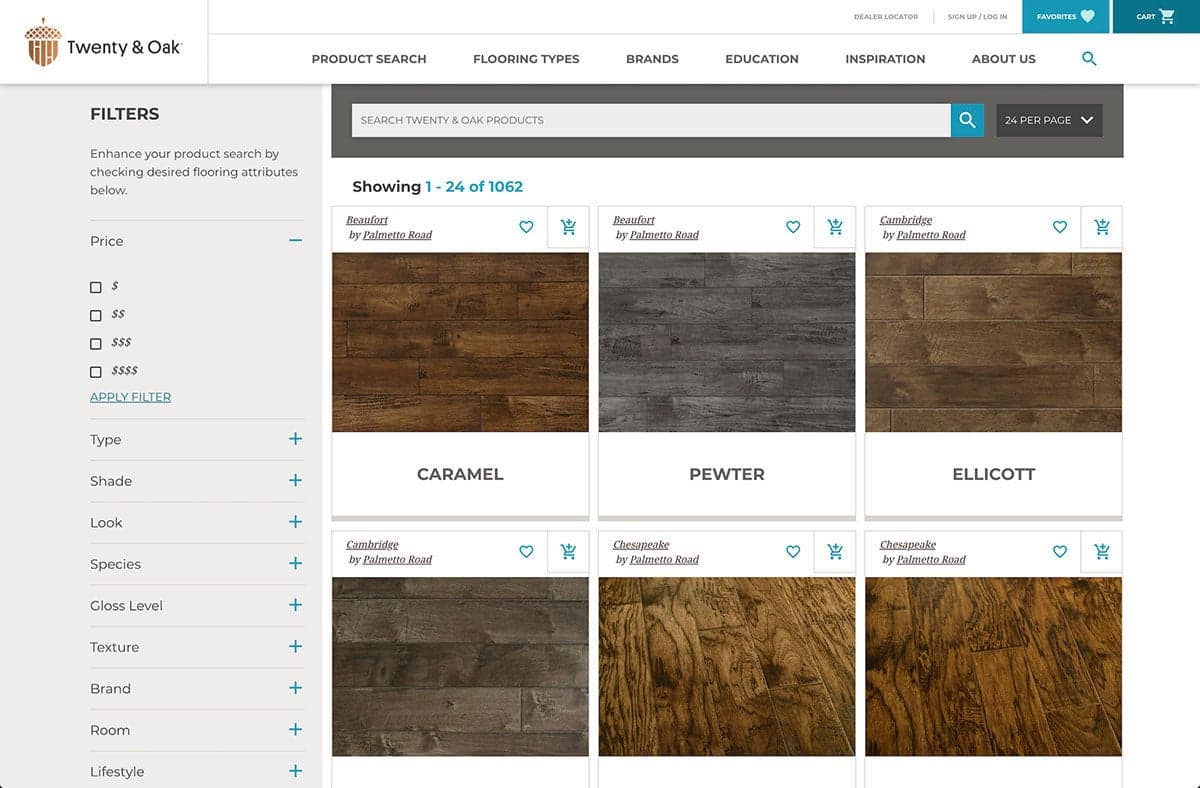Add Ellicott flooring to cart
The image size is (1200, 788).
tap(1102, 227)
